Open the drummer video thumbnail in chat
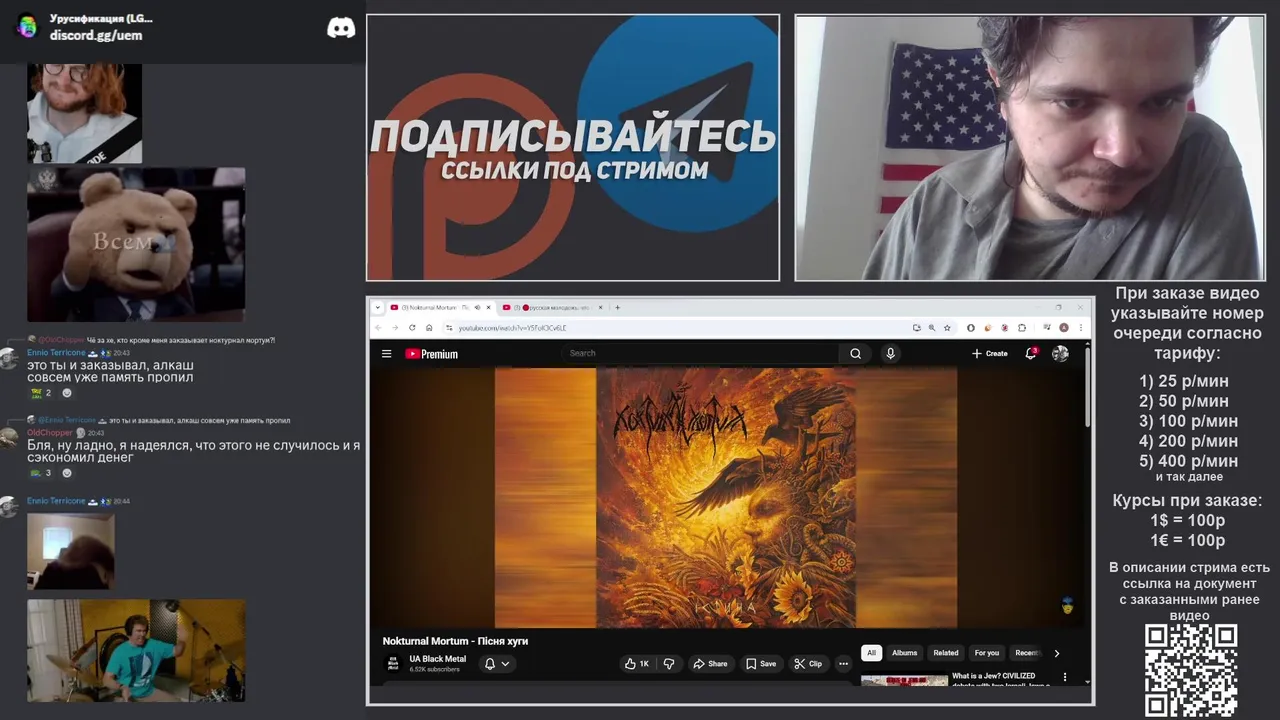 click(136, 650)
